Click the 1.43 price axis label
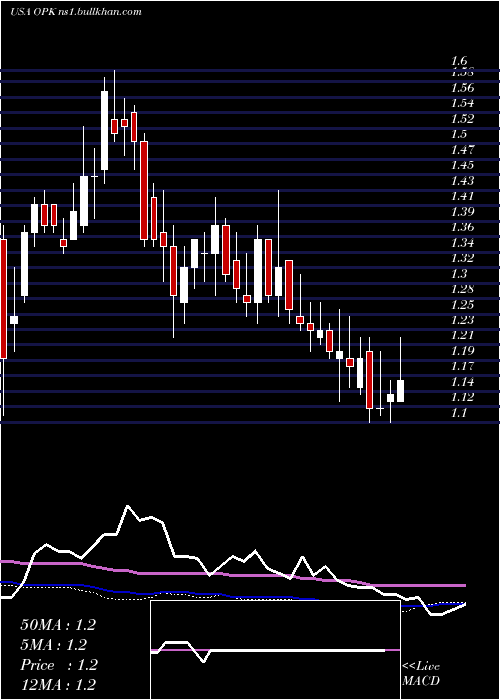 click(x=463, y=181)
